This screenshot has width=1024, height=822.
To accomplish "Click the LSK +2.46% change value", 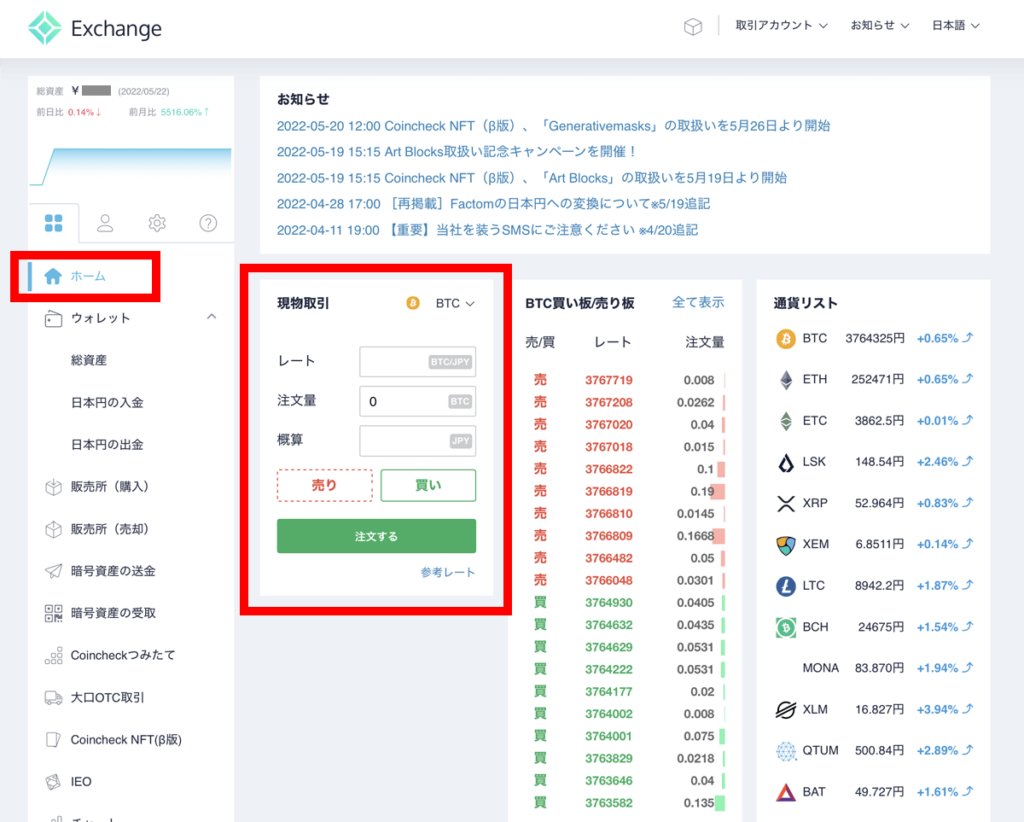I will coord(937,462).
